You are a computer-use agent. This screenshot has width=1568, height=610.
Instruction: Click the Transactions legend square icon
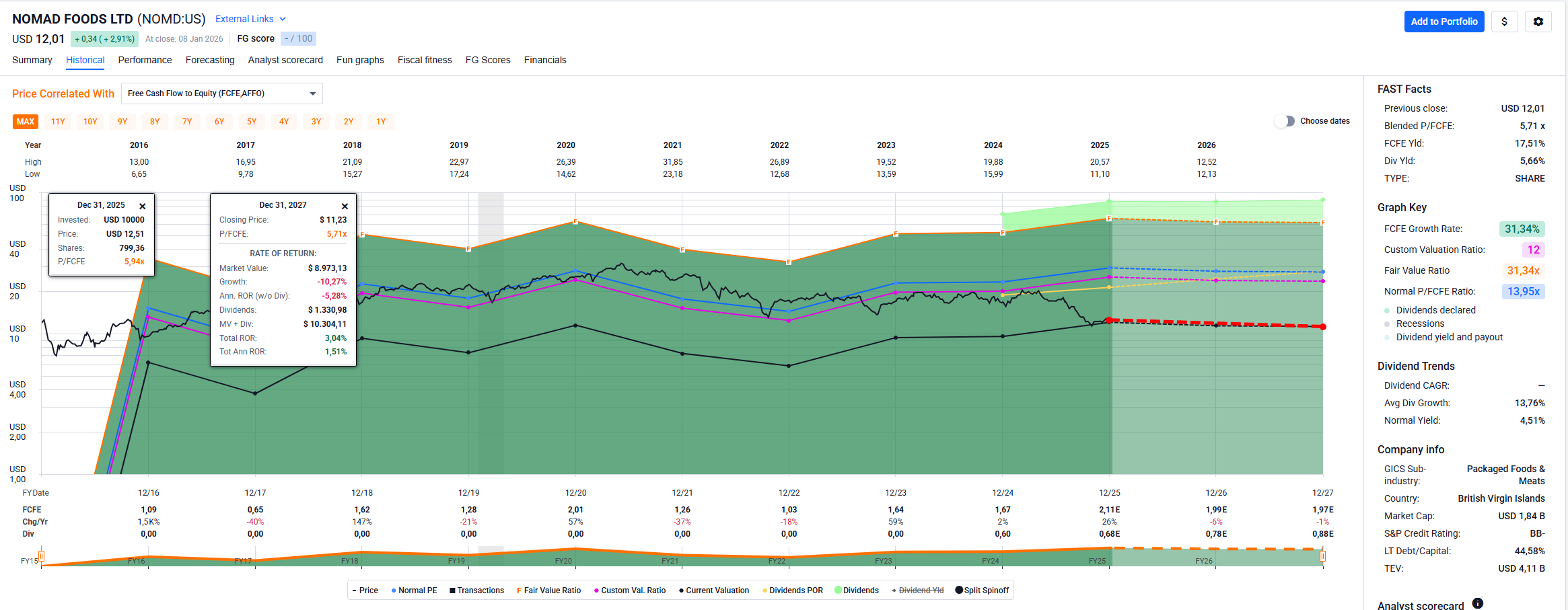[452, 590]
